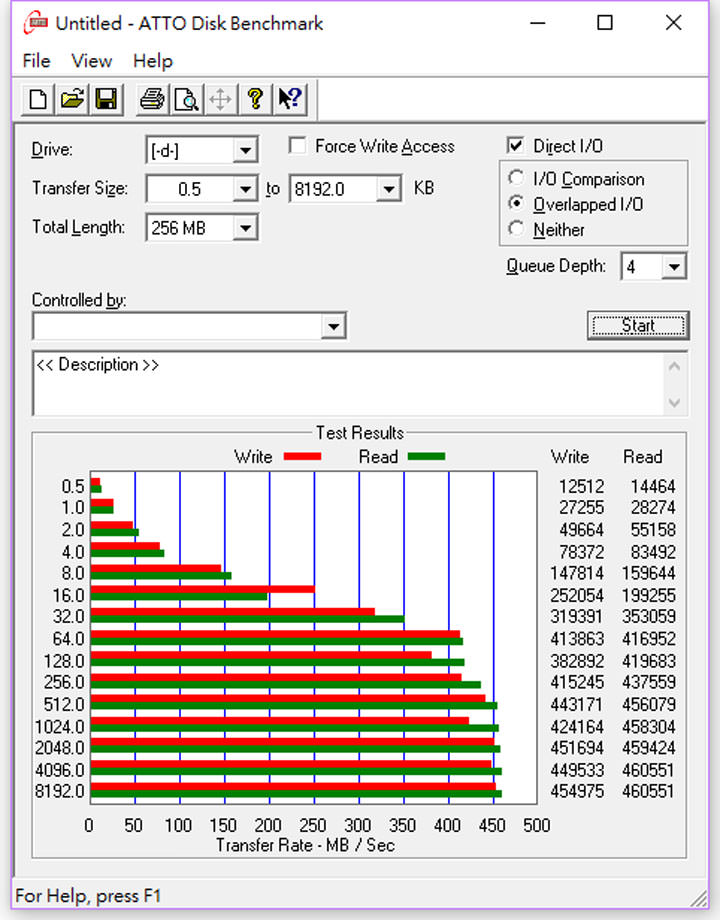720x920 pixels.
Task: Click inside the Description text box
Action: [345, 383]
